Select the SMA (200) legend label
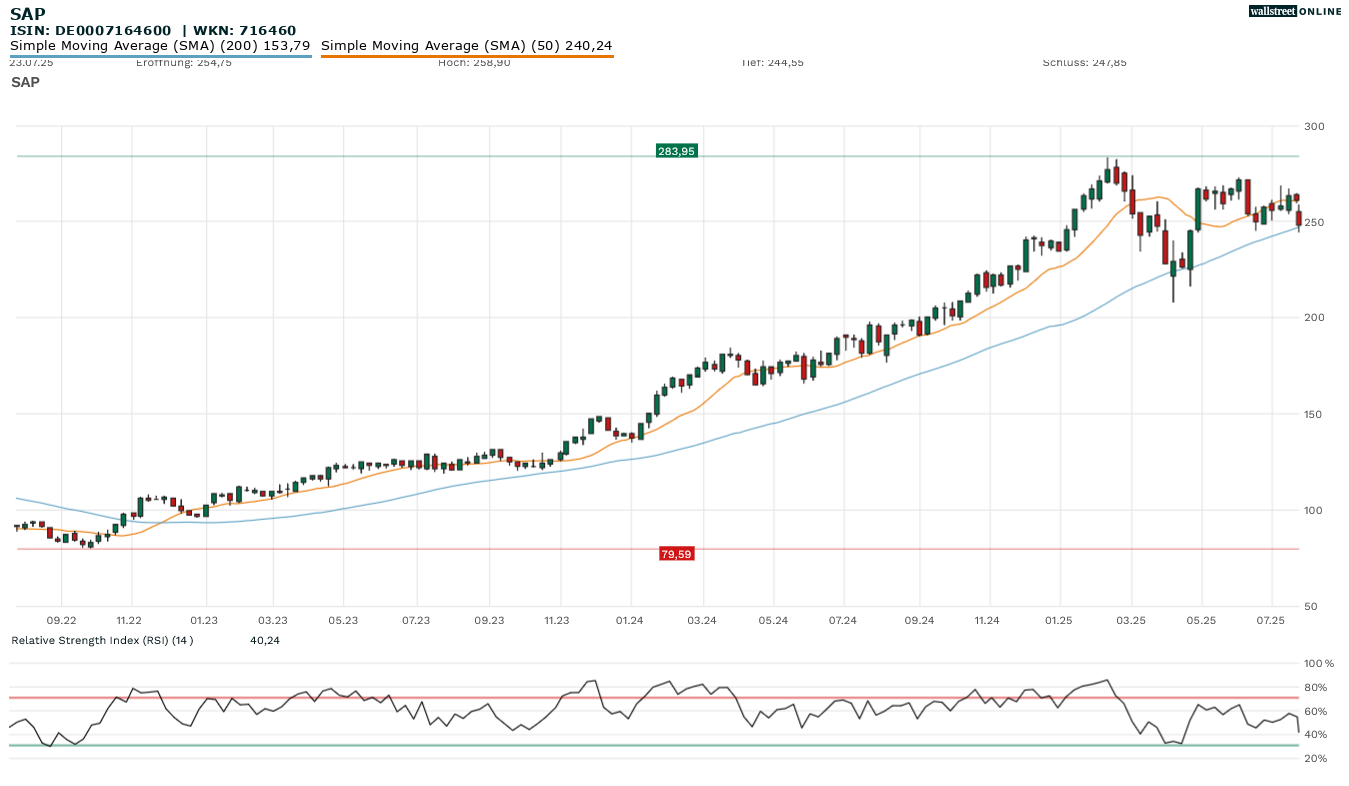 [160, 46]
